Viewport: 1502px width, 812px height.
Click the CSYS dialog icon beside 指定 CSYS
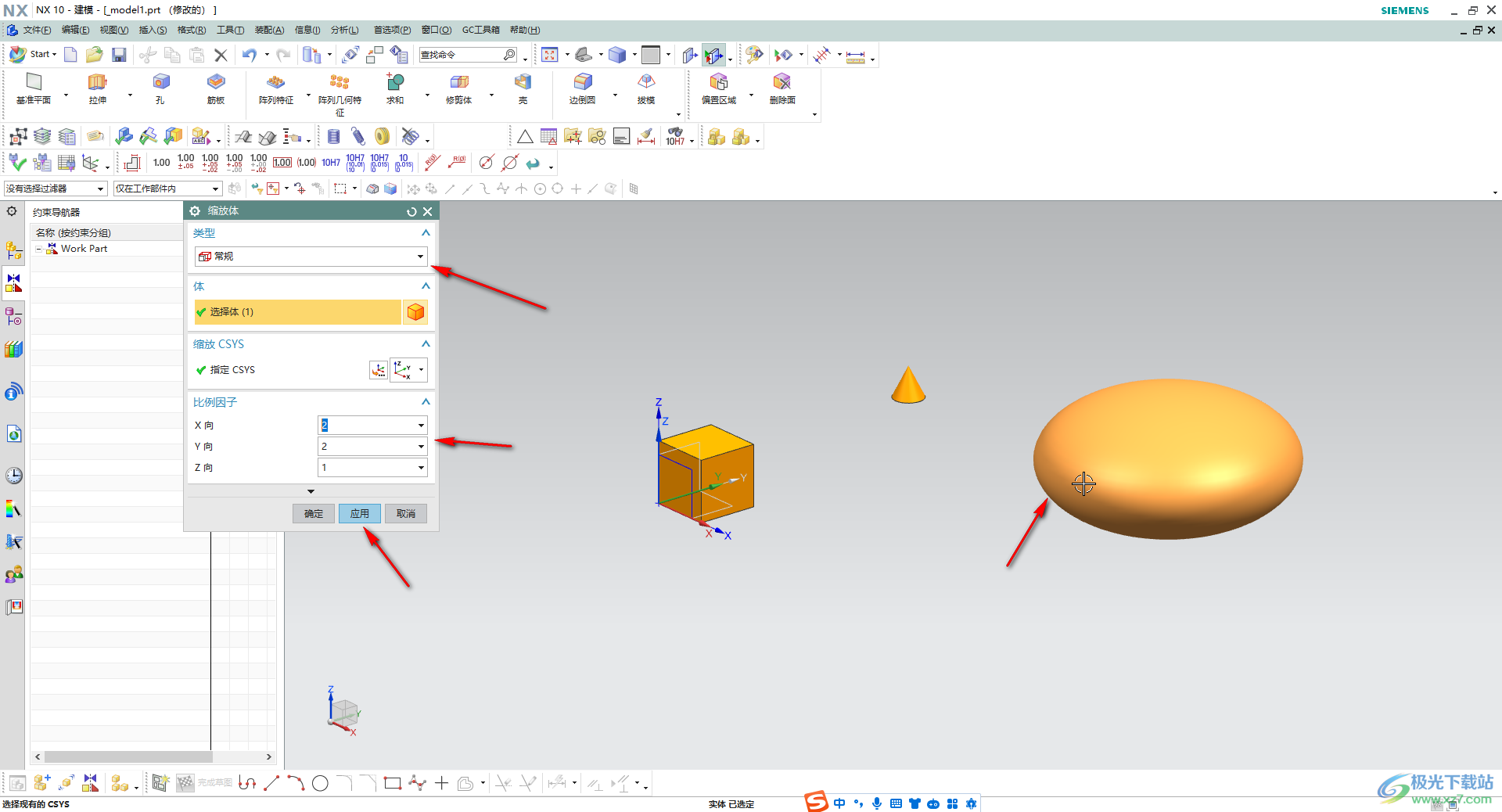[x=378, y=370]
